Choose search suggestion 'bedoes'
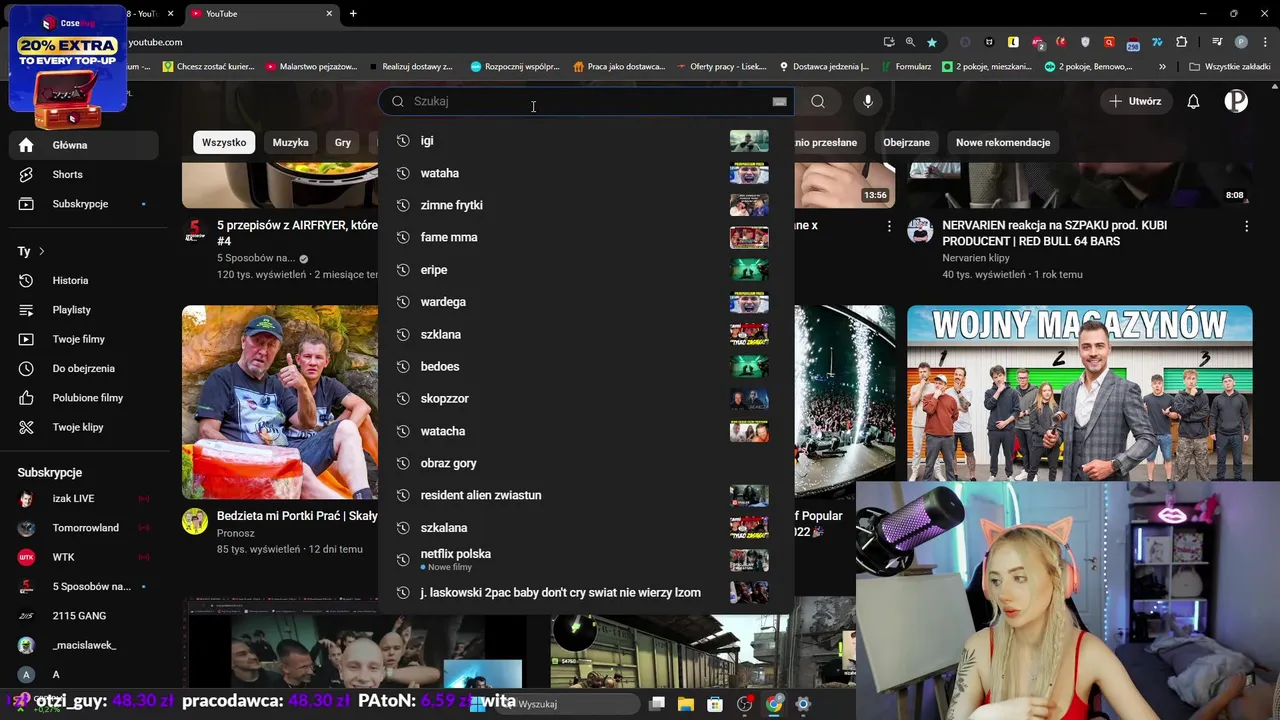 pyautogui.click(x=586, y=366)
